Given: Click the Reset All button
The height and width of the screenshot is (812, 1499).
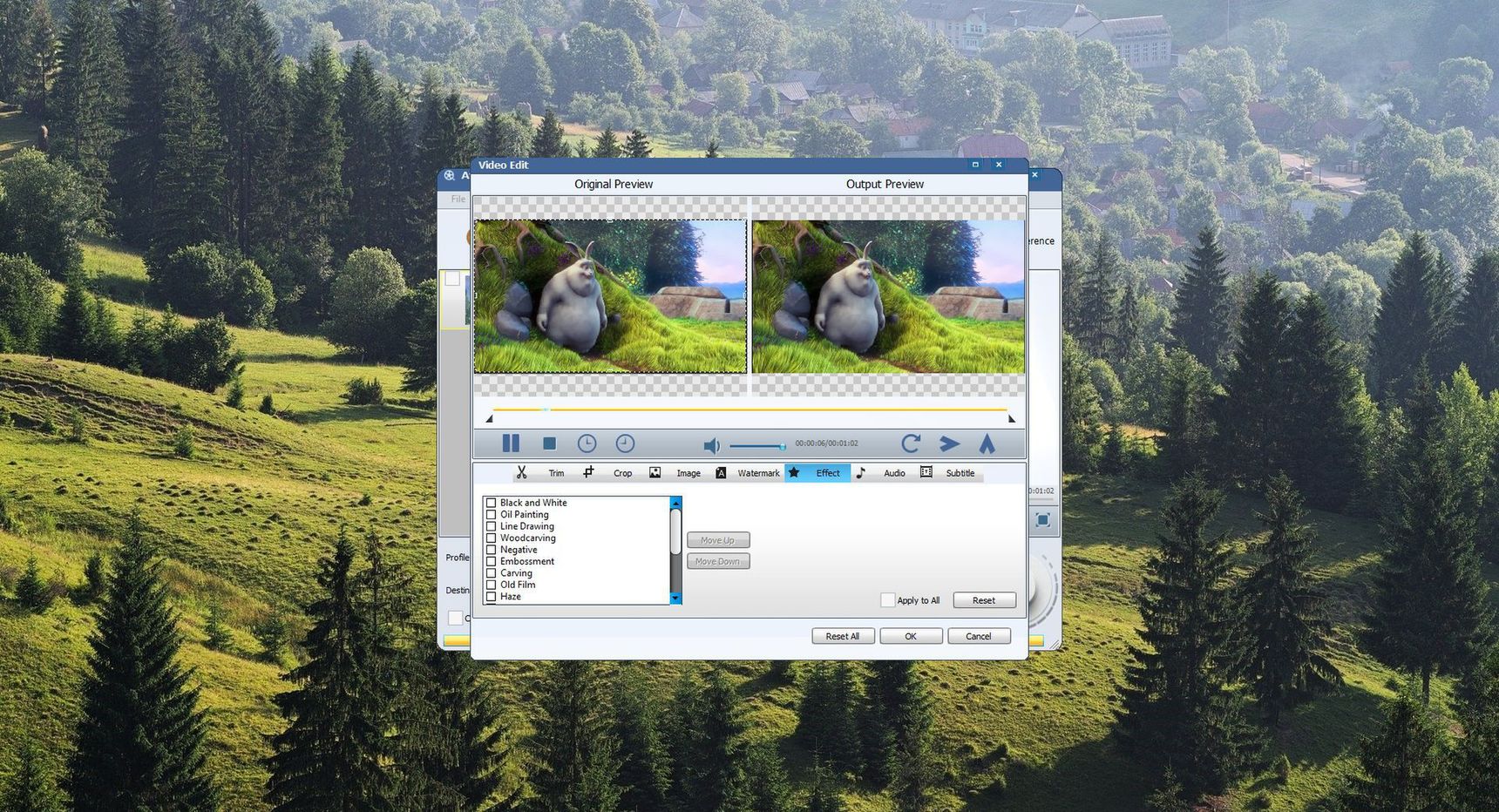Looking at the screenshot, I should (x=843, y=636).
